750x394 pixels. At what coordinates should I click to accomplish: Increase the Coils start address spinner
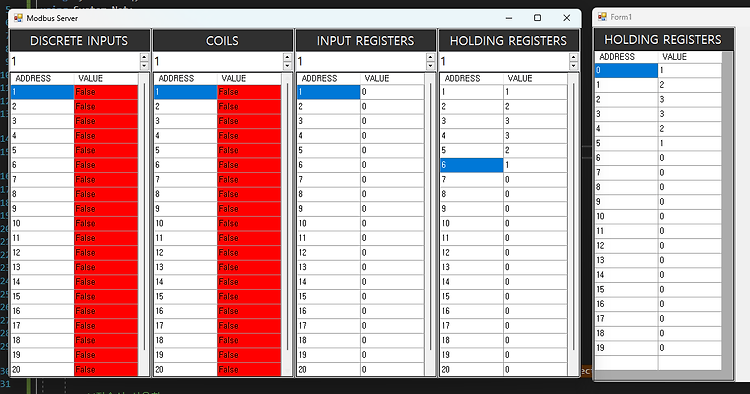[287, 57]
